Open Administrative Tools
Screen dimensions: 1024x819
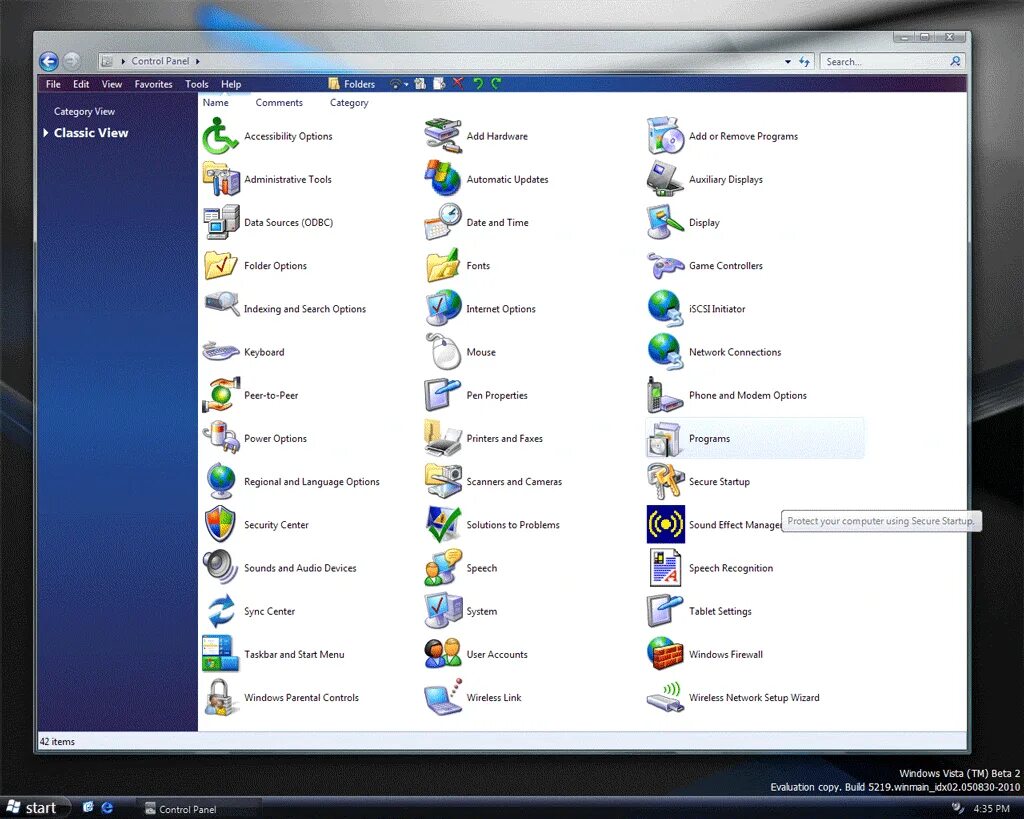pyautogui.click(x=267, y=179)
